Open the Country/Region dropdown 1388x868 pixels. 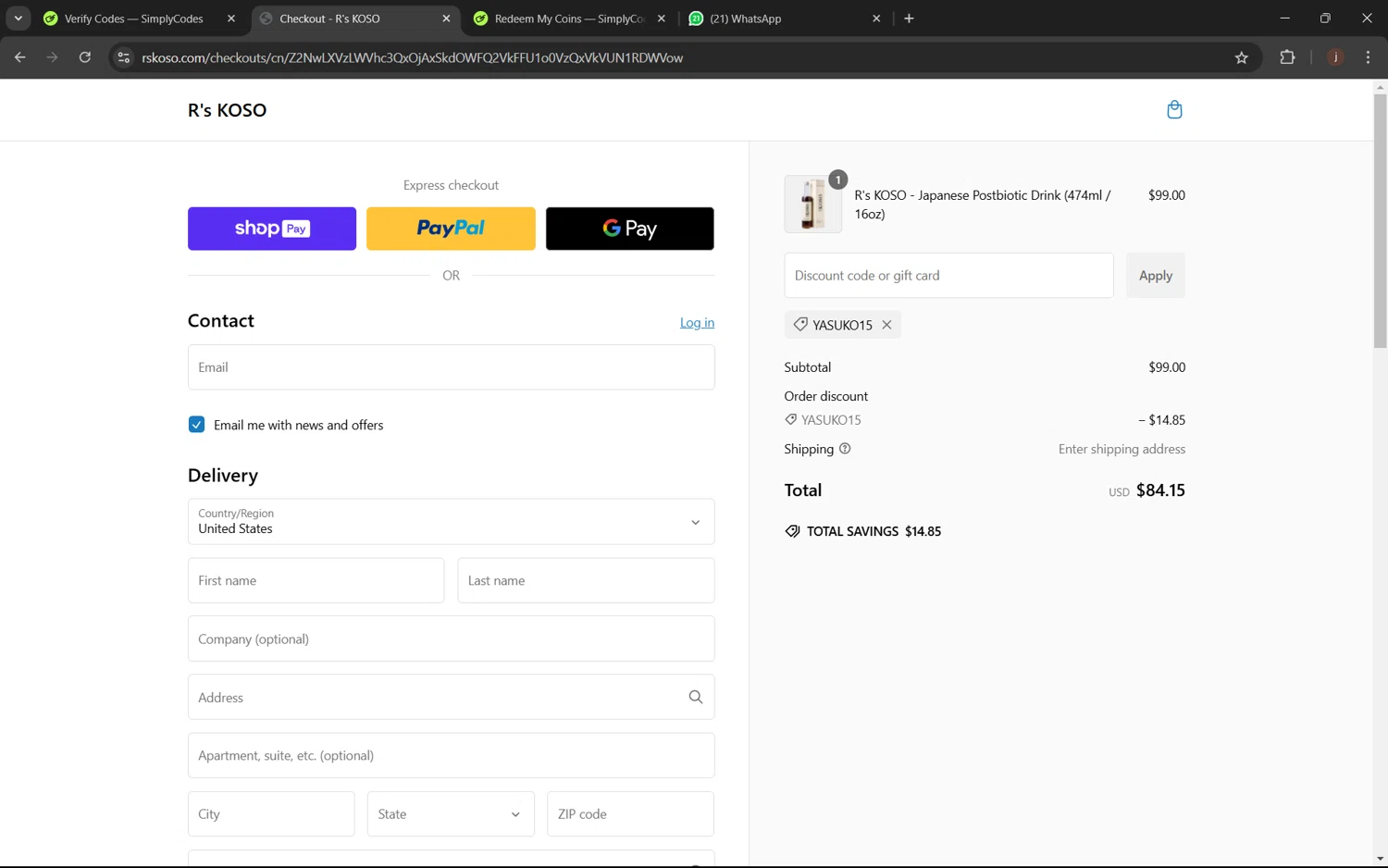click(x=451, y=522)
